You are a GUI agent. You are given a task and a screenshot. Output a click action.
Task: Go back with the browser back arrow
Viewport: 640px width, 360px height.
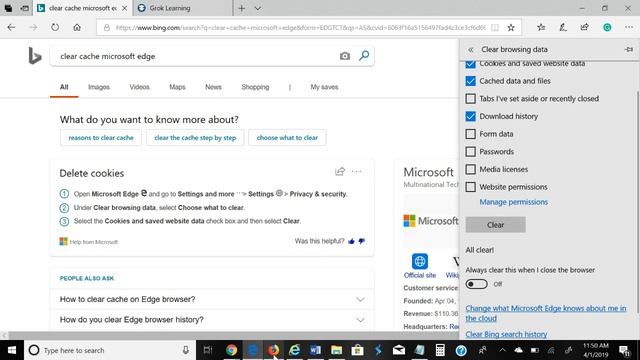(11, 27)
